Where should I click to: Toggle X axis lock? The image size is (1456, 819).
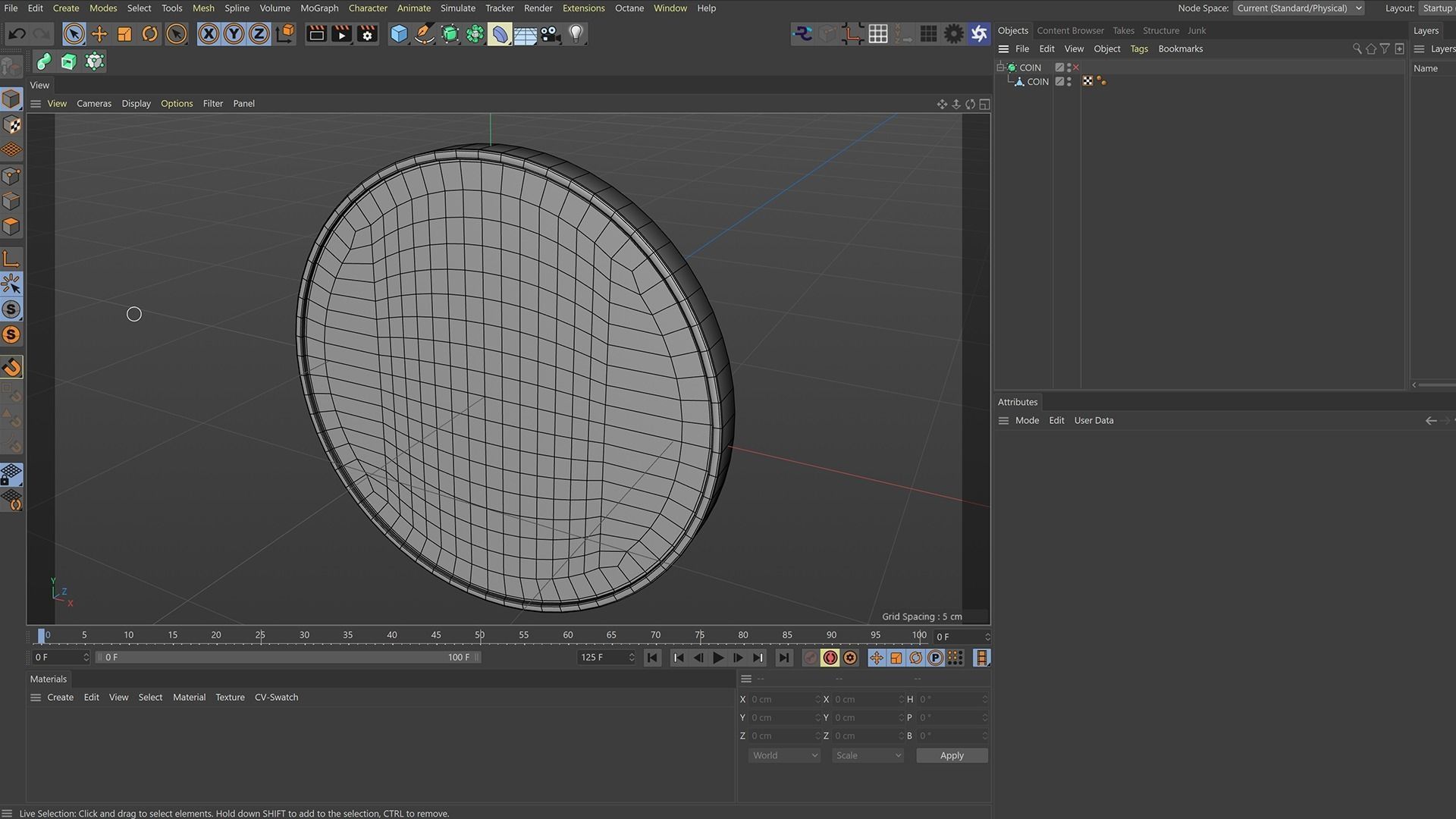pyautogui.click(x=209, y=34)
